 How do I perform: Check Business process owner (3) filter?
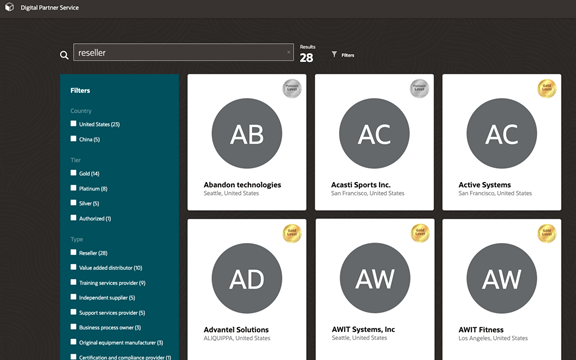coord(73,327)
